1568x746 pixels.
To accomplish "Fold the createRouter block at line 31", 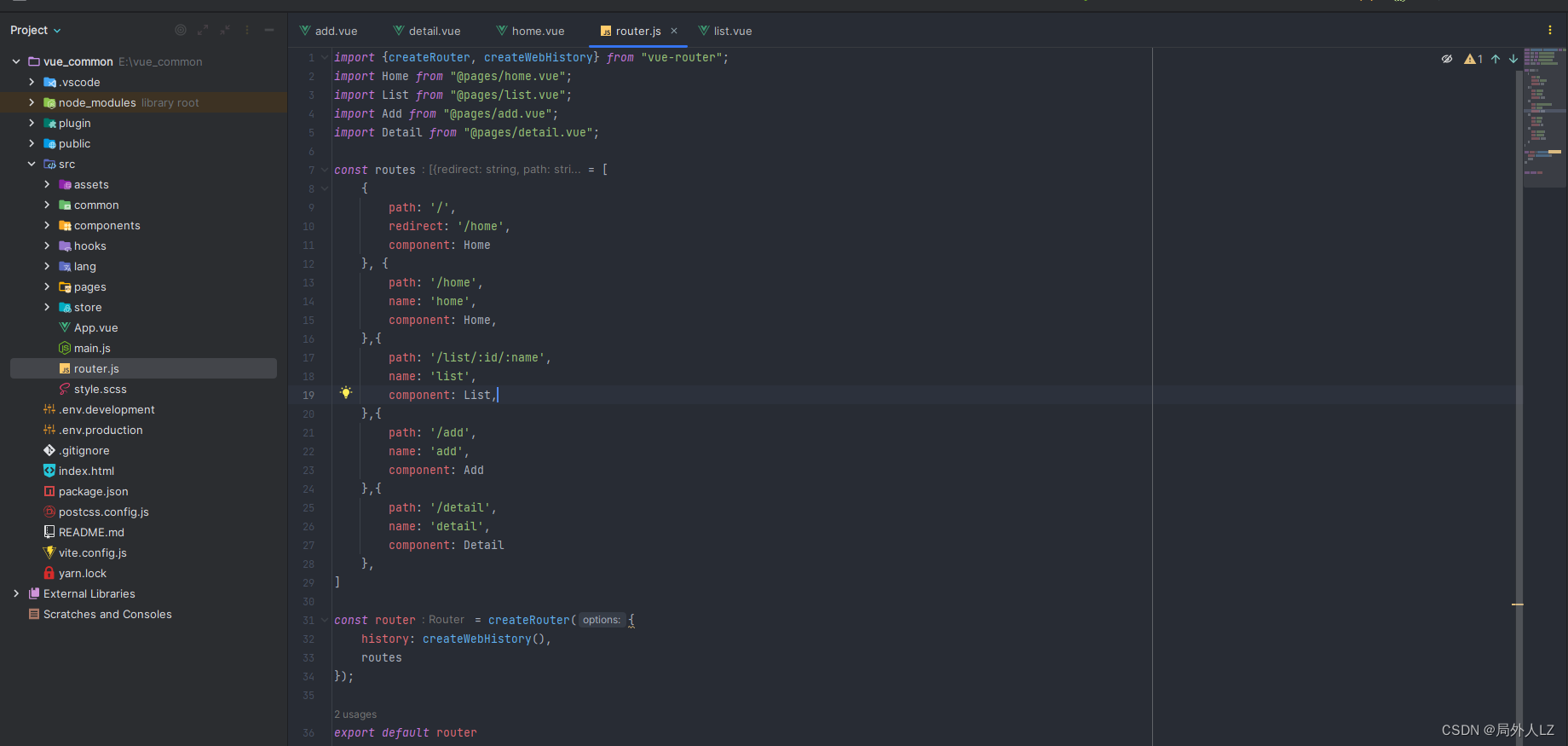I will tap(325, 620).
